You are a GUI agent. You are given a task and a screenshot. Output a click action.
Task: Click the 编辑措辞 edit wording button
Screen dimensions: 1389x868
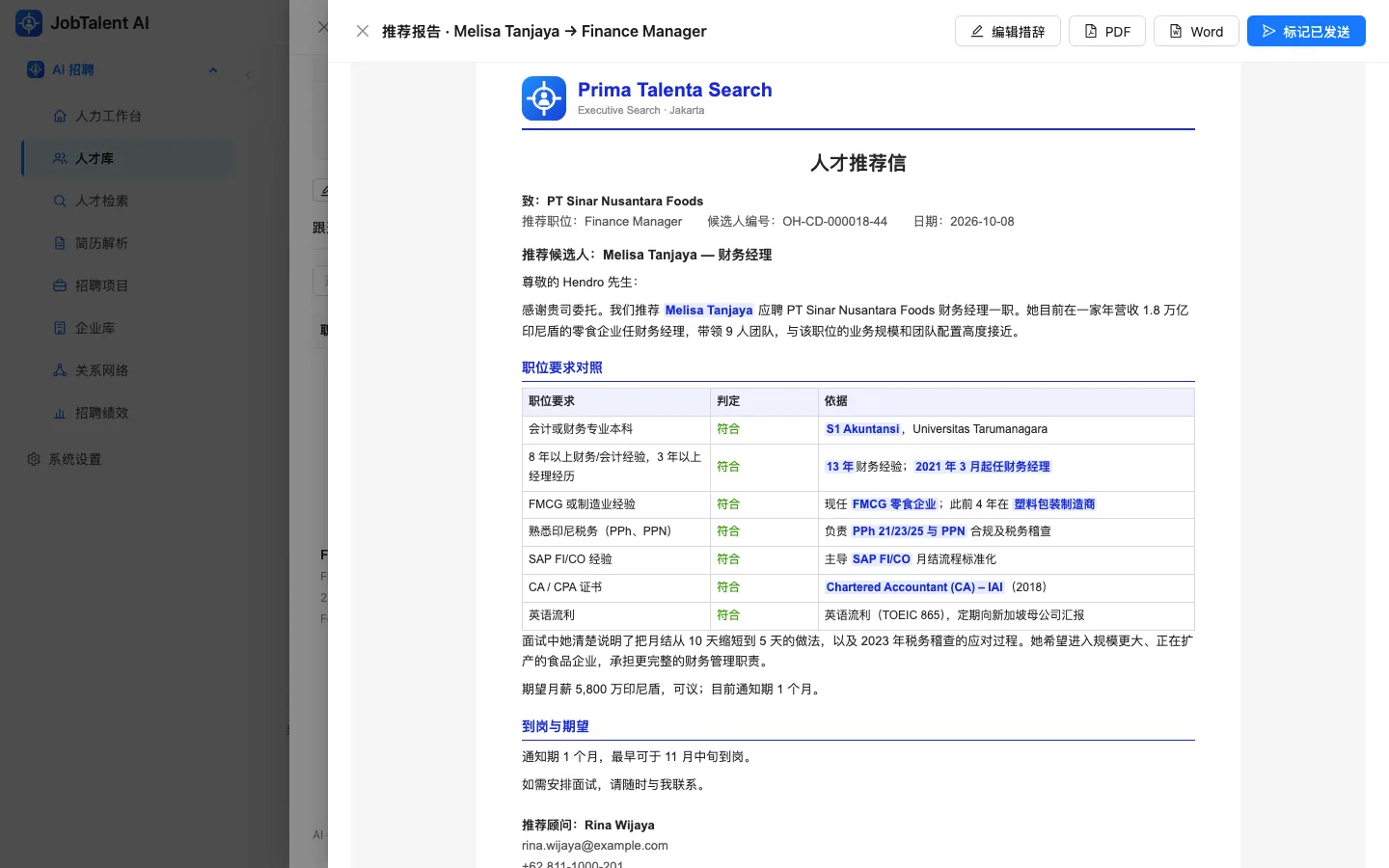[1007, 31]
